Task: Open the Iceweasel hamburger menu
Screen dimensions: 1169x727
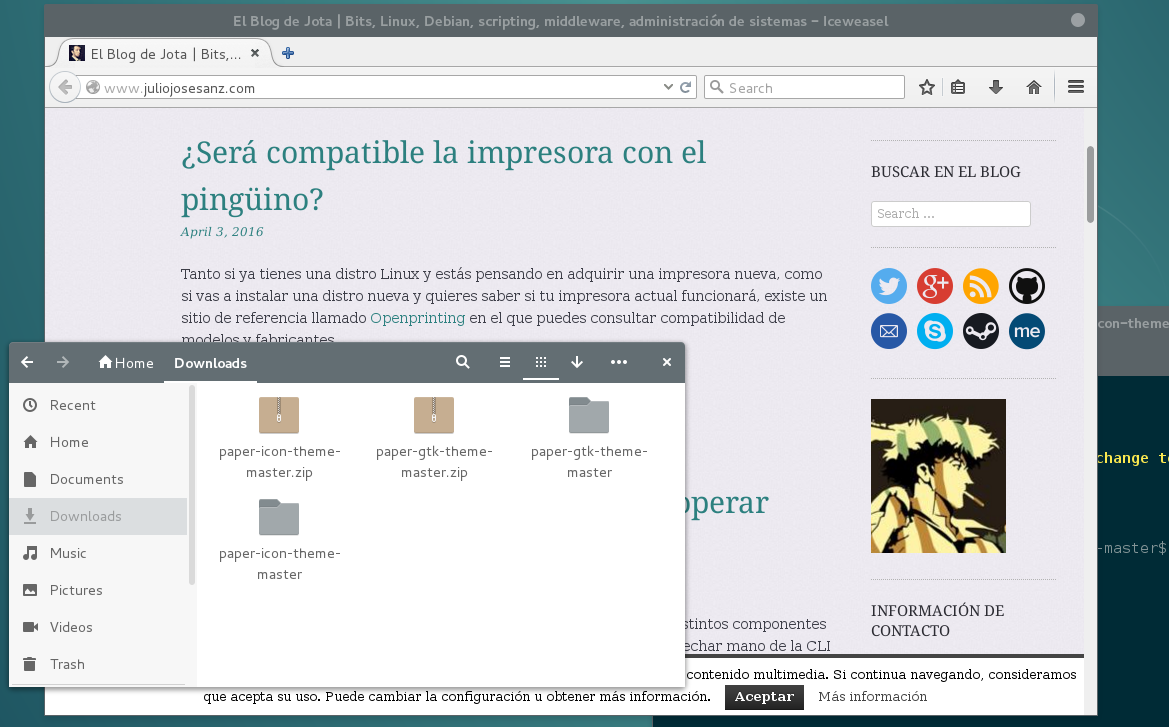Action: coord(1075,87)
